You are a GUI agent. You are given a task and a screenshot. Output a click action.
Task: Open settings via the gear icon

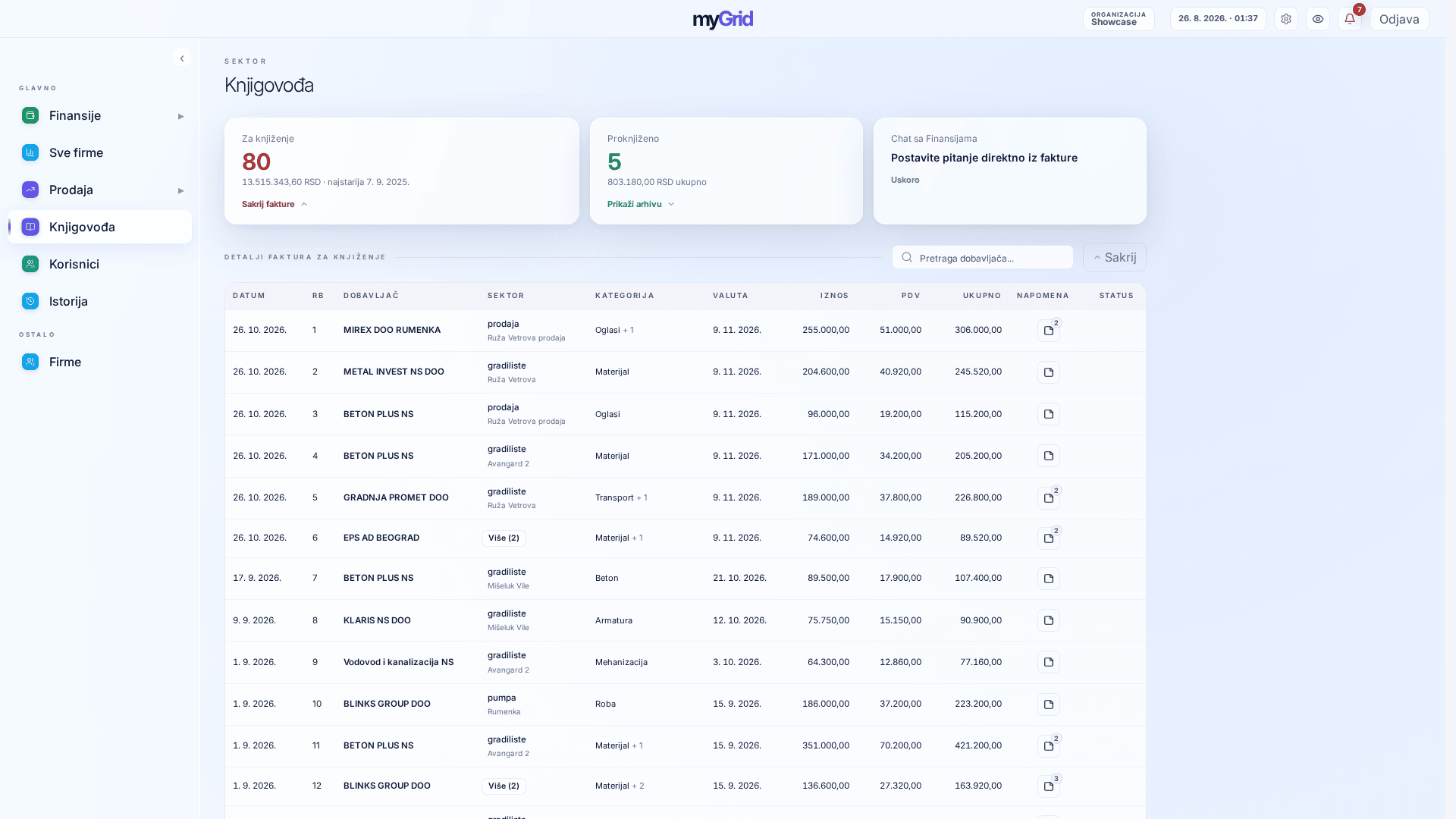(x=1286, y=19)
